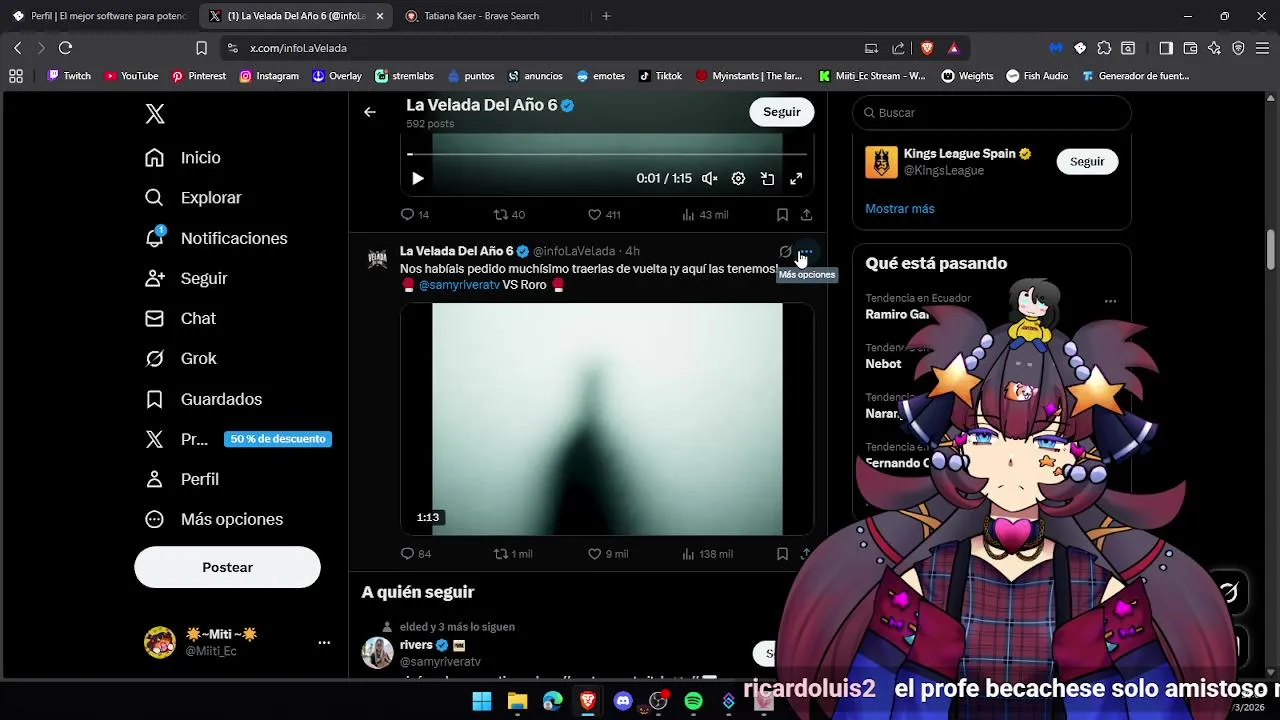Open Brave Rewards triangle icon
This screenshot has width=1280, height=720.
click(x=953, y=48)
